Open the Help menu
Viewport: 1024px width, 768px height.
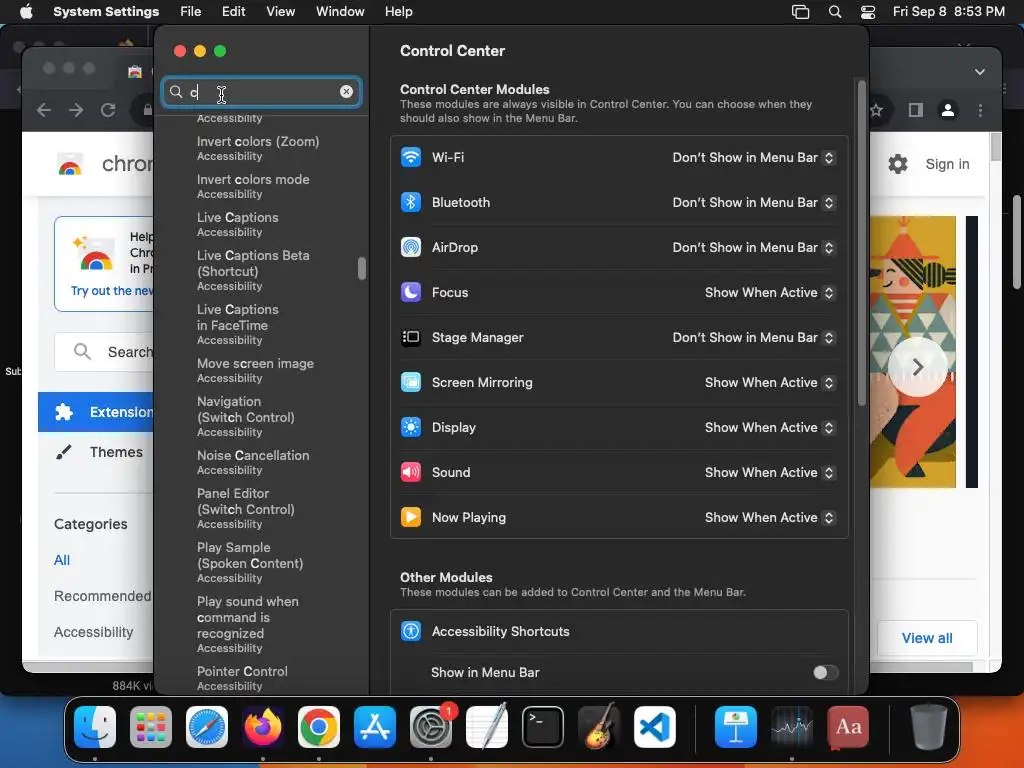(x=398, y=12)
